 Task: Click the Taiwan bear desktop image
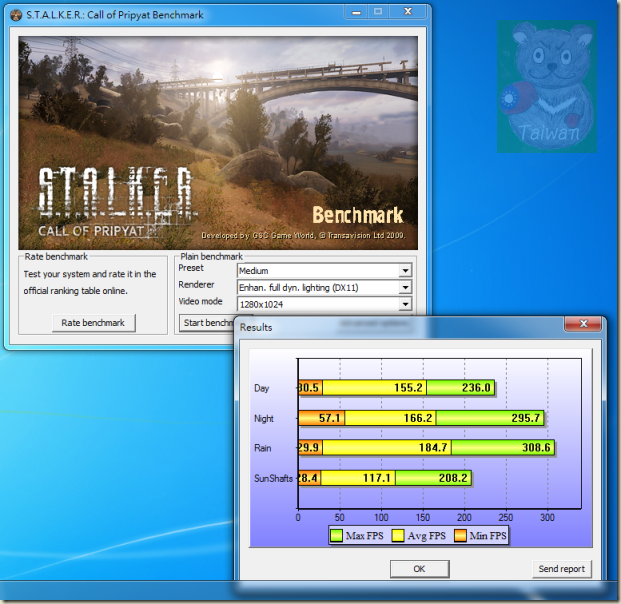547,87
